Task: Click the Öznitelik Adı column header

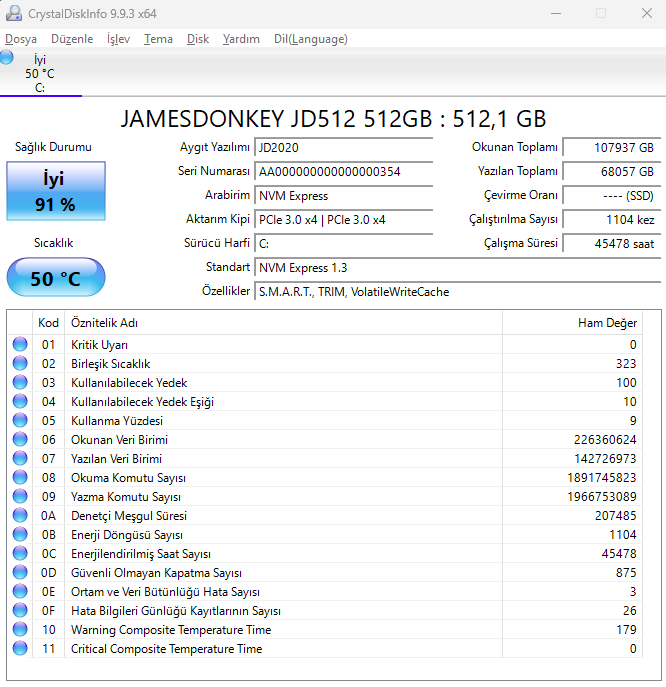Action: [283, 323]
